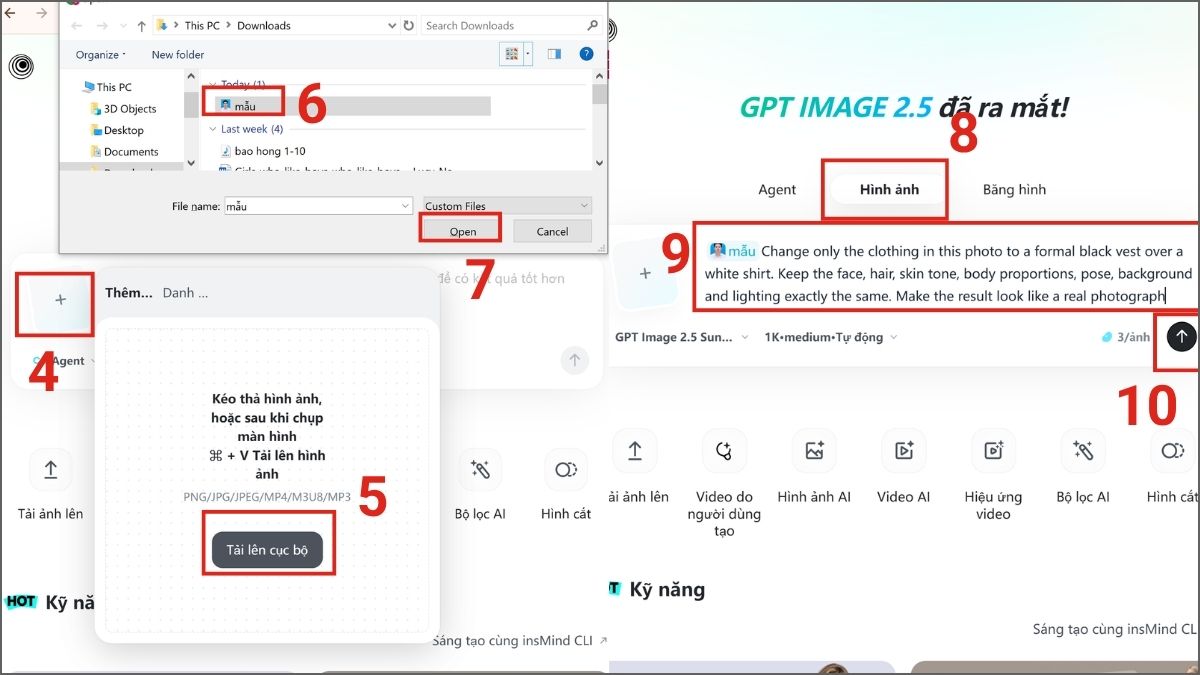This screenshot has width=1200, height=675.
Task: Click the mẫu image tag in prompt
Action: [x=733, y=251]
